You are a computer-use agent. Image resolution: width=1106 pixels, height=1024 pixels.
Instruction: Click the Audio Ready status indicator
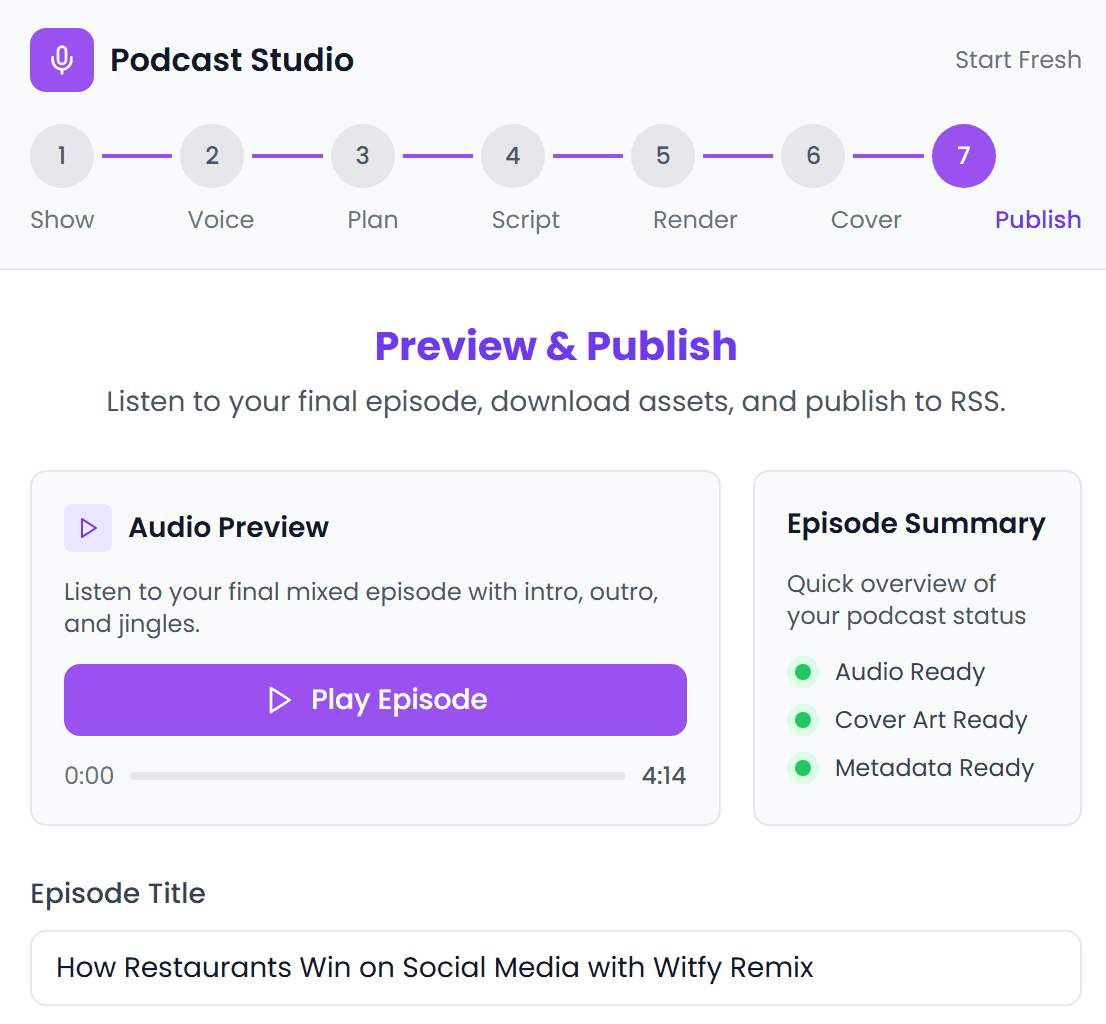click(803, 672)
